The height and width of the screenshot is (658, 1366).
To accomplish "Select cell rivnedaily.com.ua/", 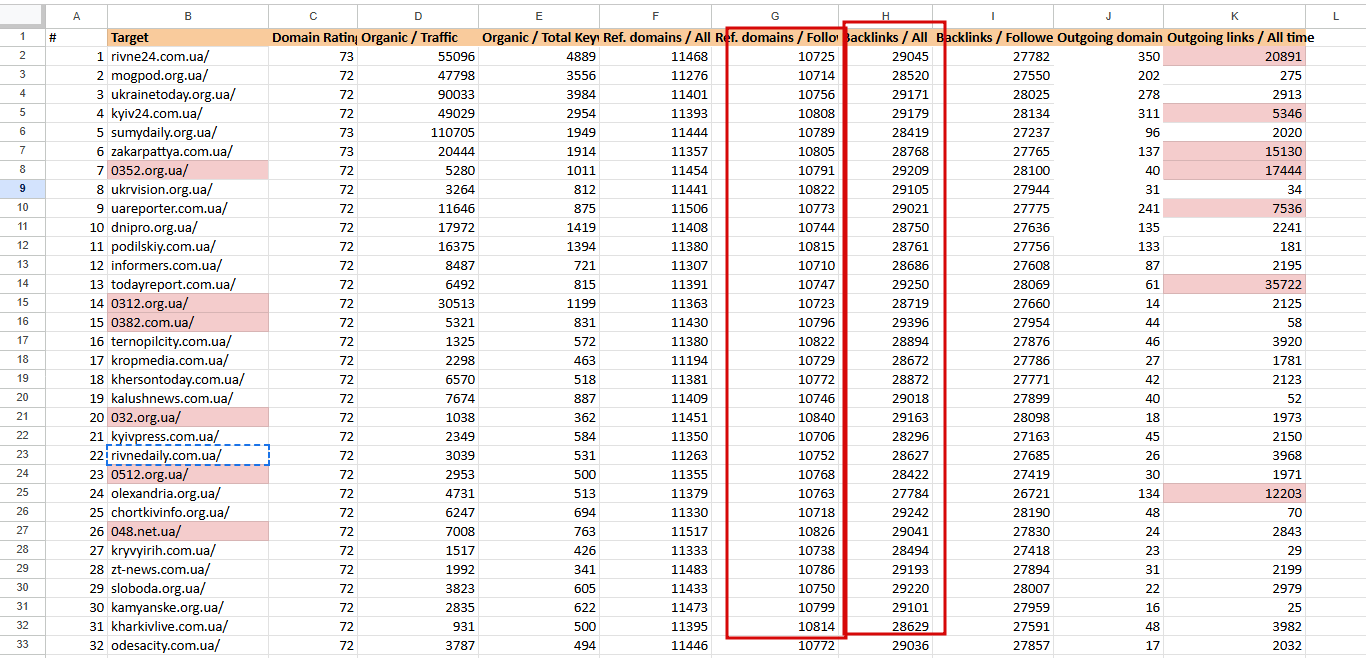I will (x=188, y=455).
